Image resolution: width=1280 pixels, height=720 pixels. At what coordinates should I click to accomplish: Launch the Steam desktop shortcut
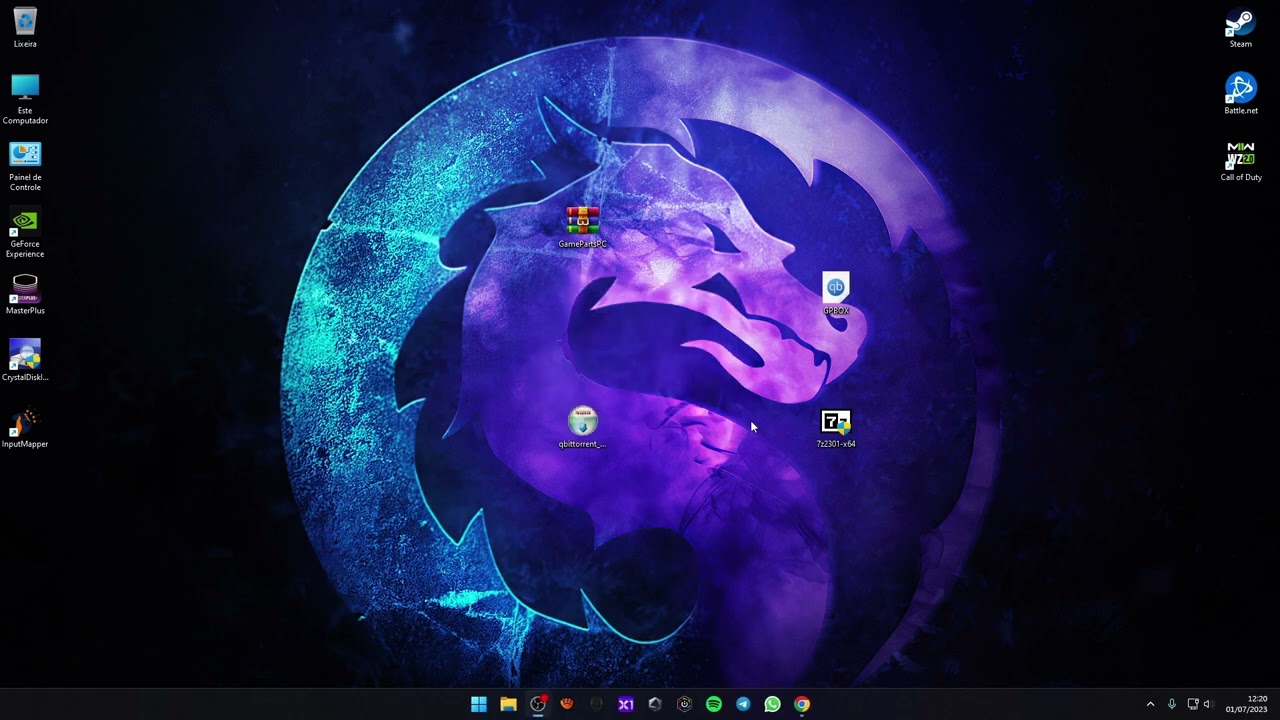(x=1241, y=28)
